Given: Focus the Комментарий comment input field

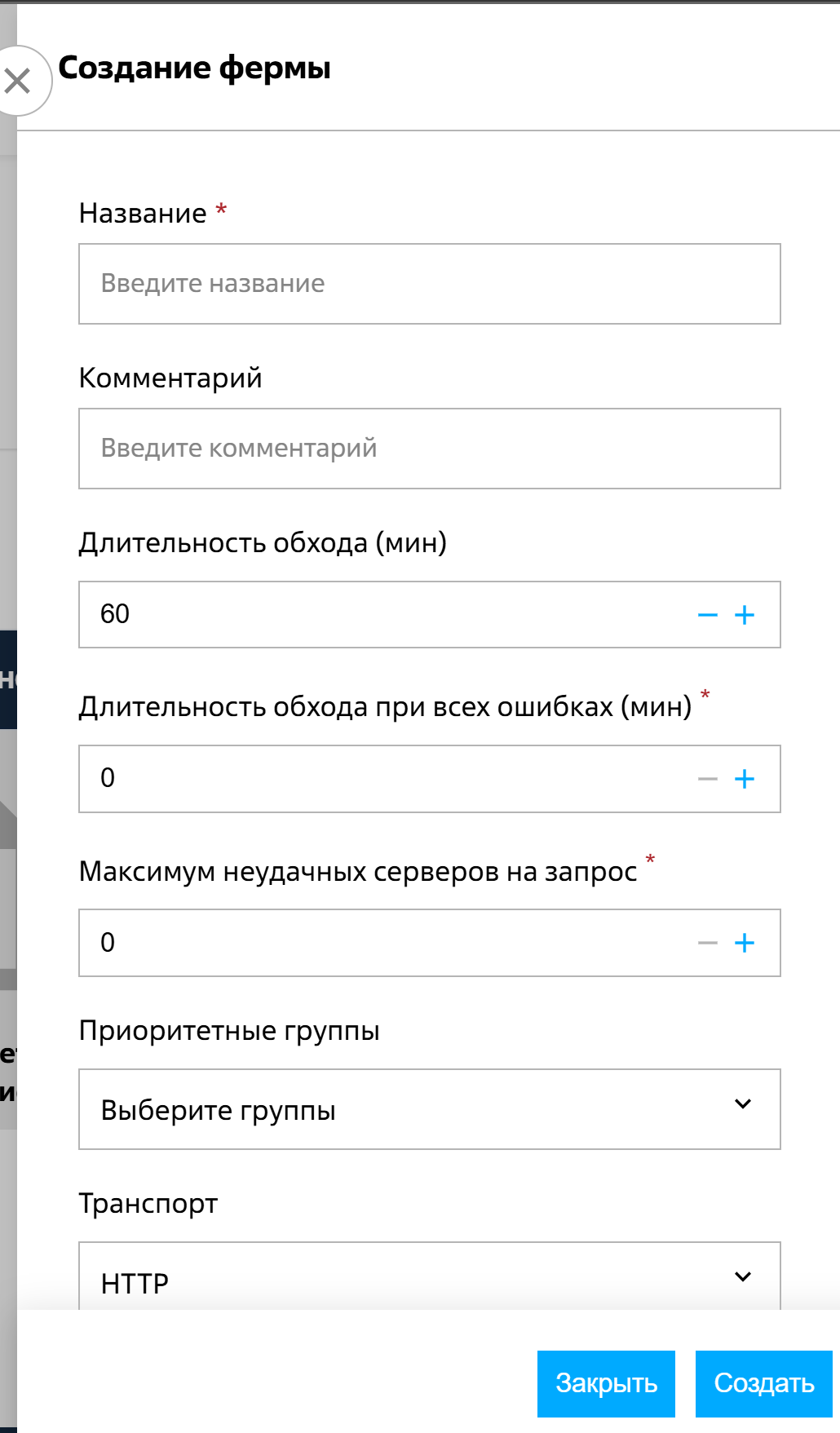Looking at the screenshot, I should click(429, 449).
